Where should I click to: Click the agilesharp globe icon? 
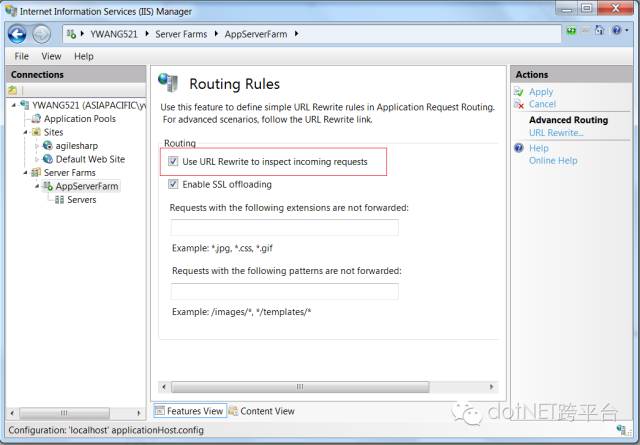pos(48,145)
